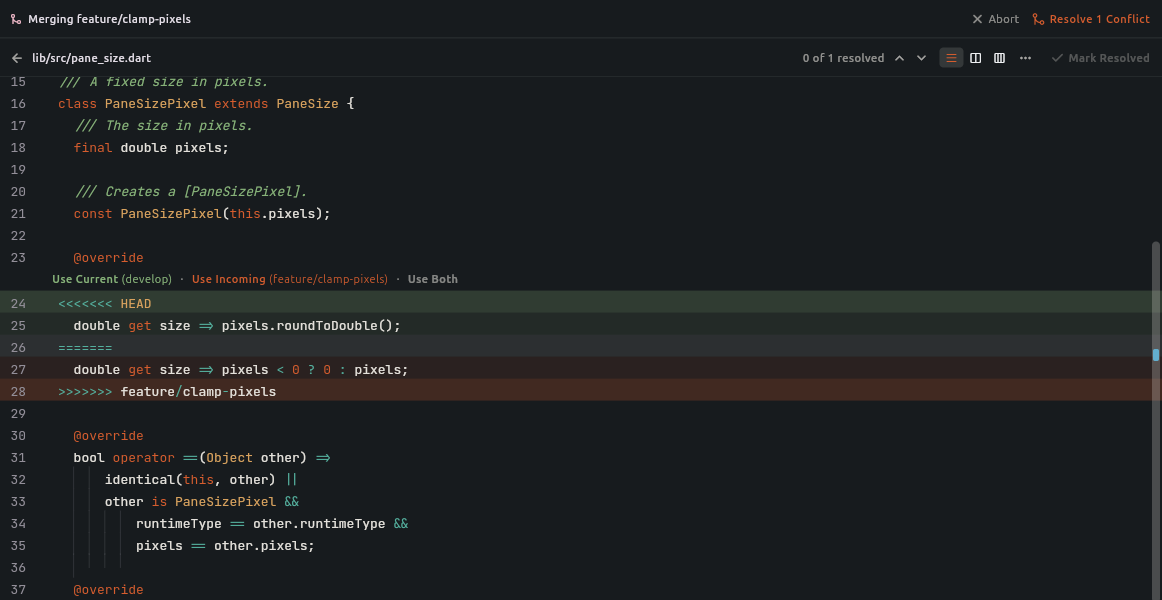Click the '=======' separator line
This screenshot has width=1162, height=600.
point(581,347)
